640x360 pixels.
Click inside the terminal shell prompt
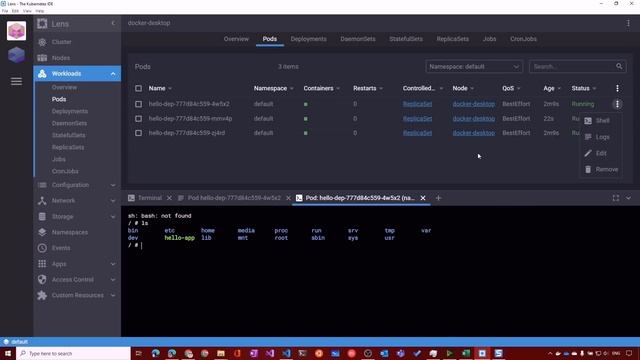(141, 246)
